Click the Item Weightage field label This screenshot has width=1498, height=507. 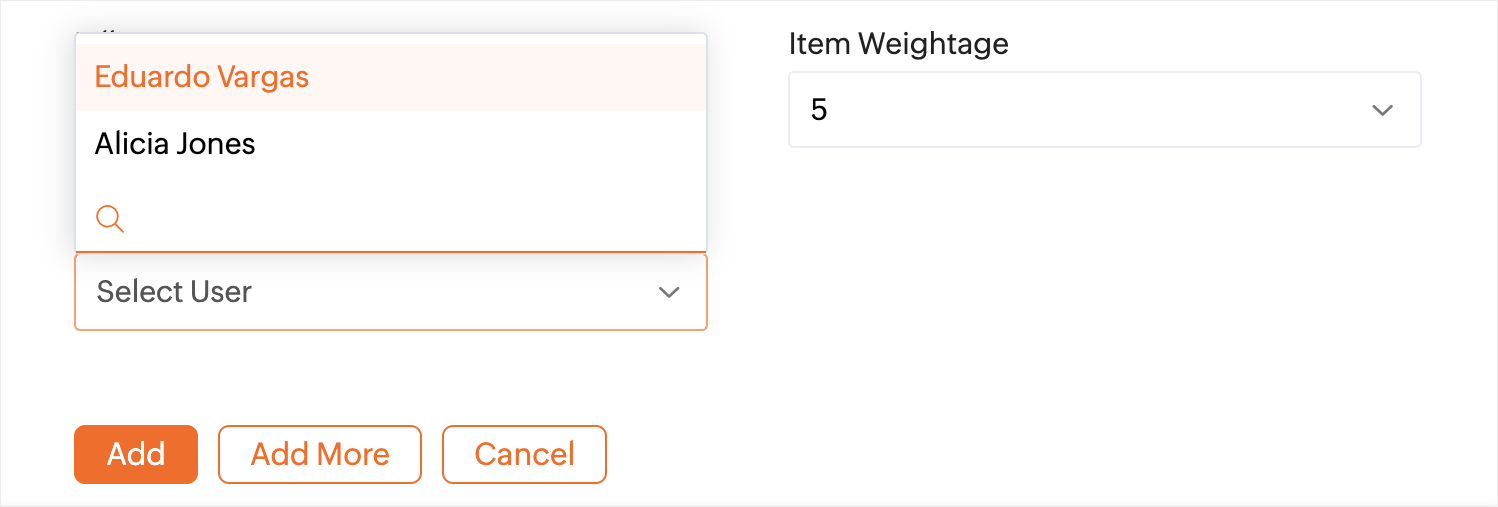click(898, 43)
